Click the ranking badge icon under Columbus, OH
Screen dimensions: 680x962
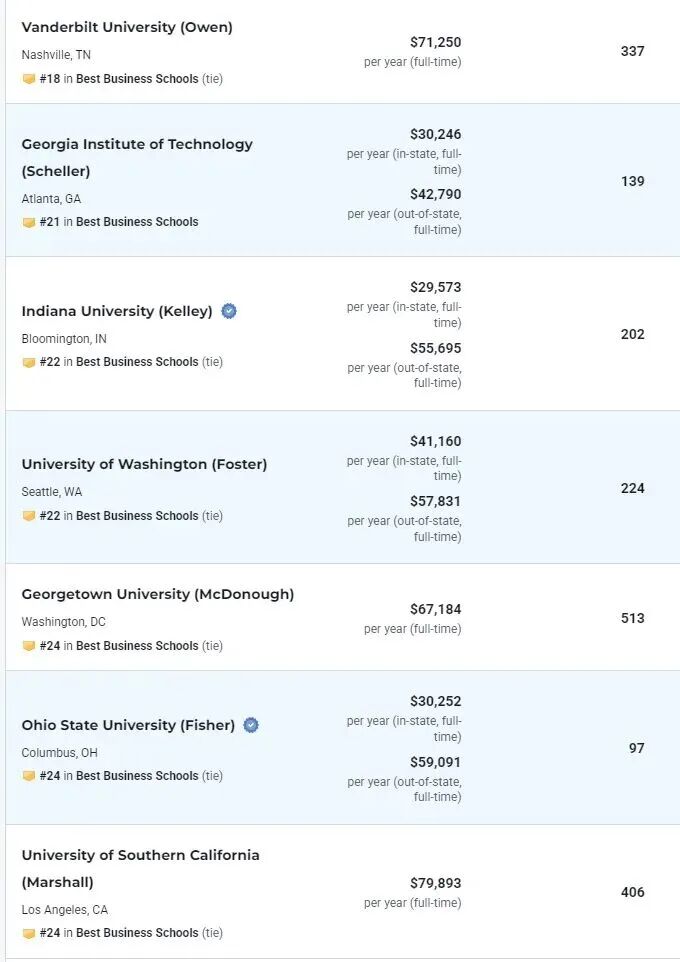click(x=28, y=776)
